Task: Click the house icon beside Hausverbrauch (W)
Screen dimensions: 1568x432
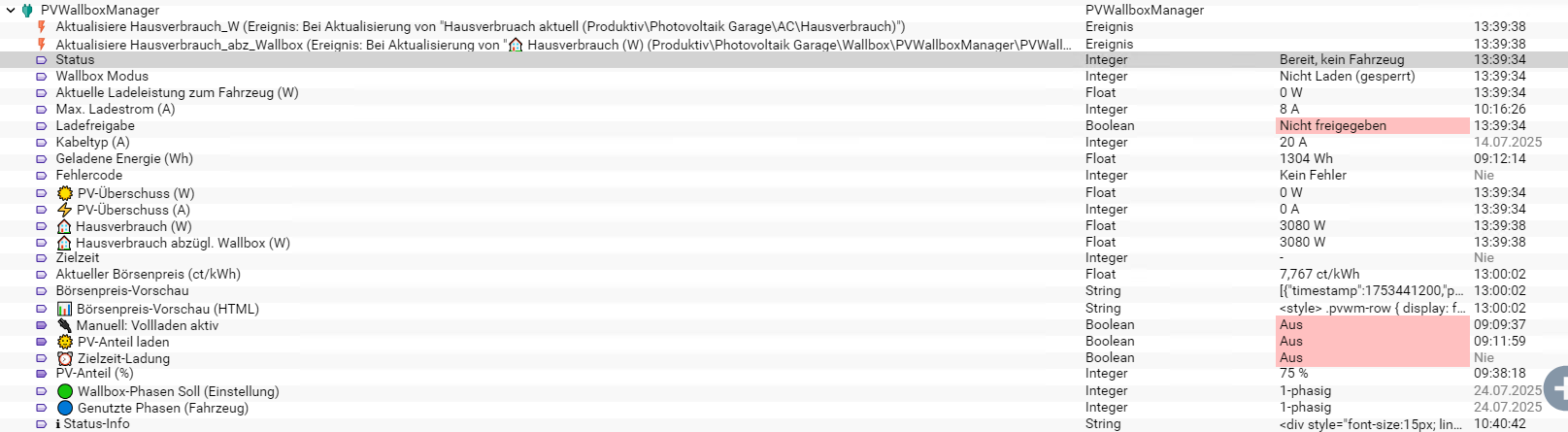Action: tap(64, 226)
